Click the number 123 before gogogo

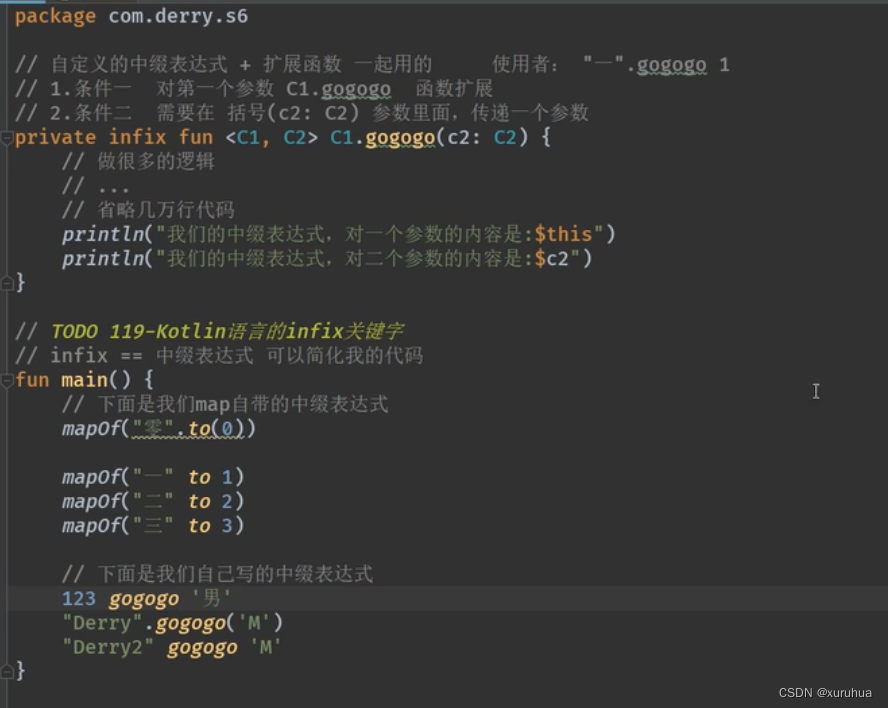pyautogui.click(x=79, y=599)
